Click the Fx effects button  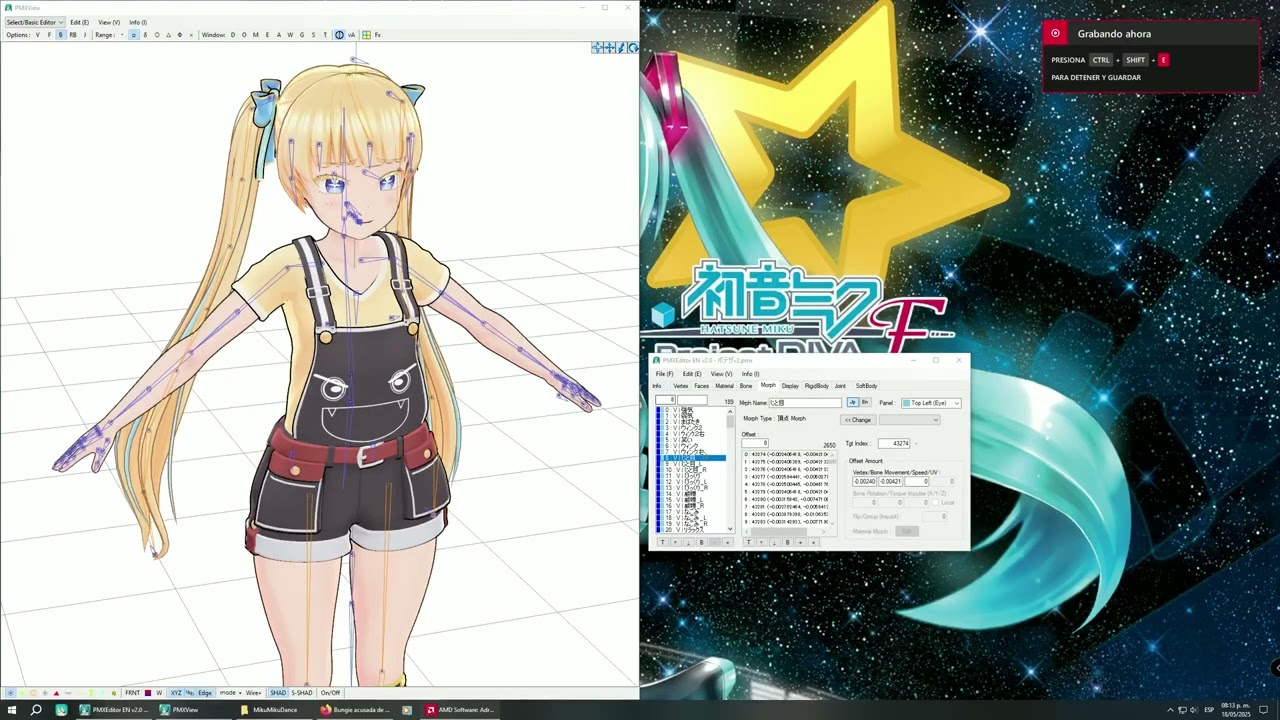click(378, 35)
